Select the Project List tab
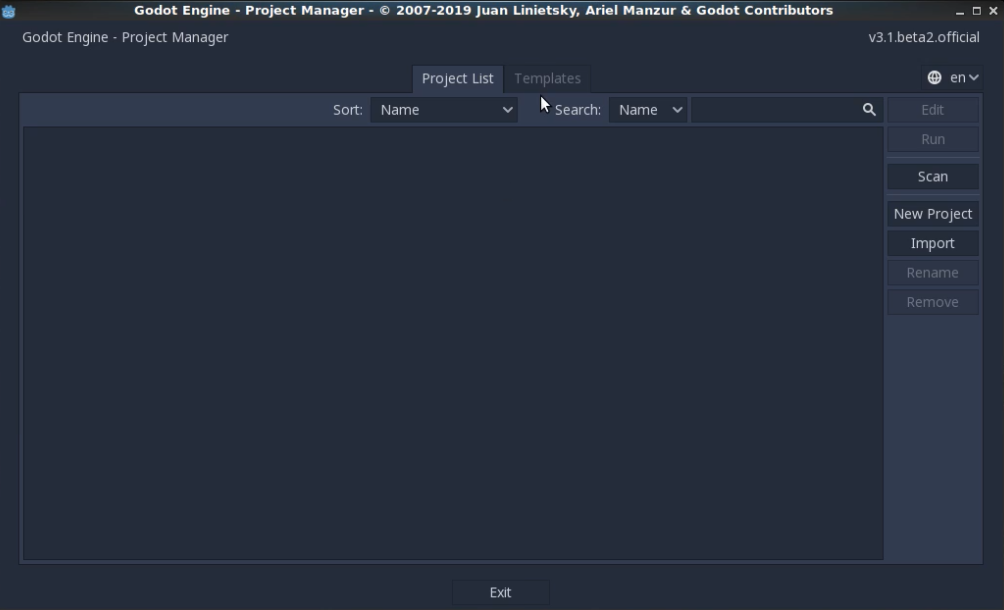This screenshot has height=610, width=1004. 457,78
